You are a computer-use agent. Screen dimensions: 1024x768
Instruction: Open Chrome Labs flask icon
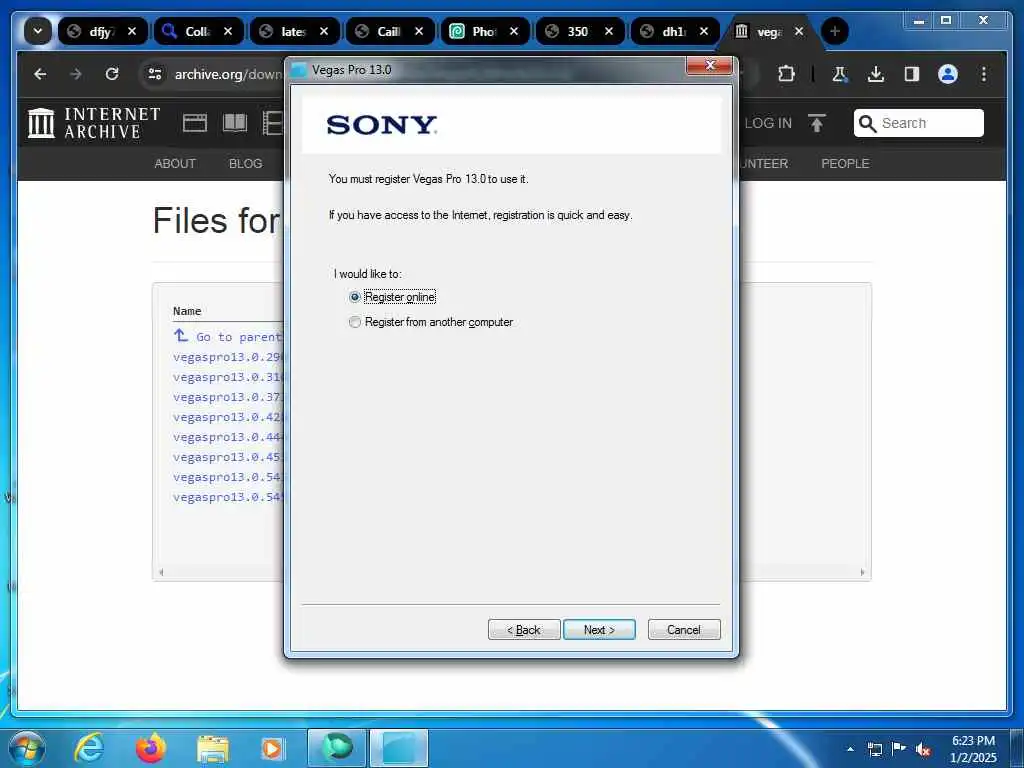point(840,74)
